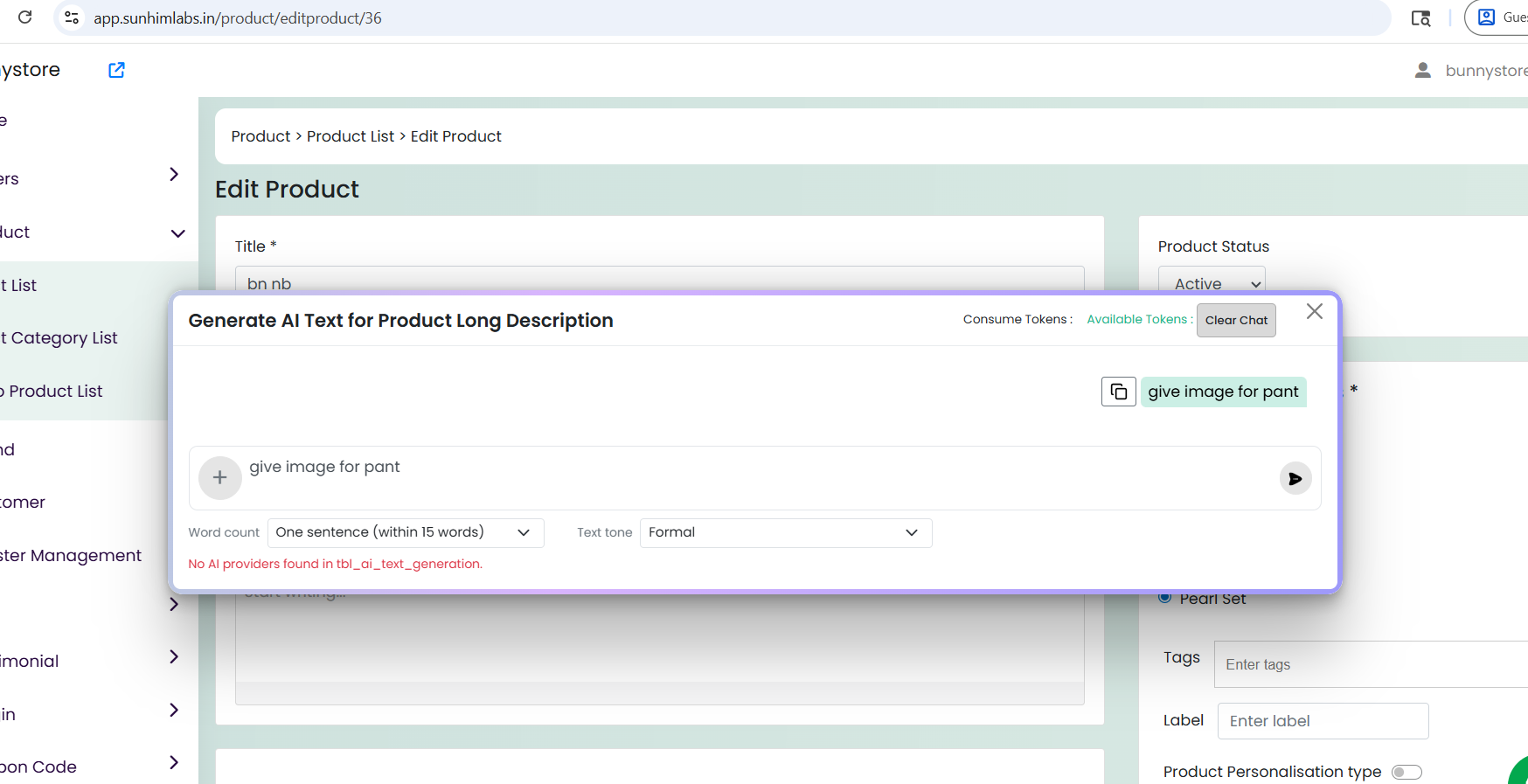1528x784 pixels.
Task: Open the Word count dropdown
Action: pyautogui.click(x=406, y=532)
